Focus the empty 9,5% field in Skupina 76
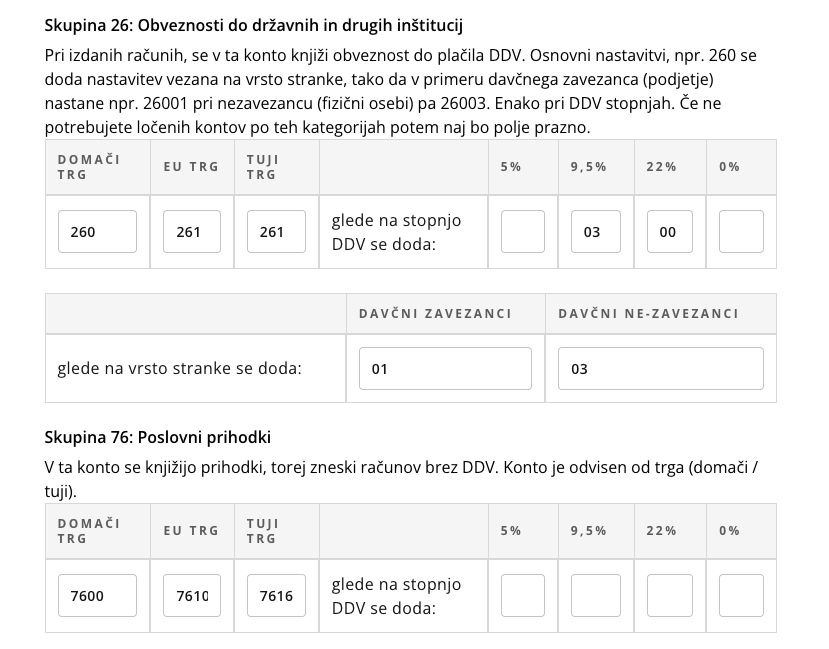Viewport: 829px width, 649px height. tap(596, 596)
